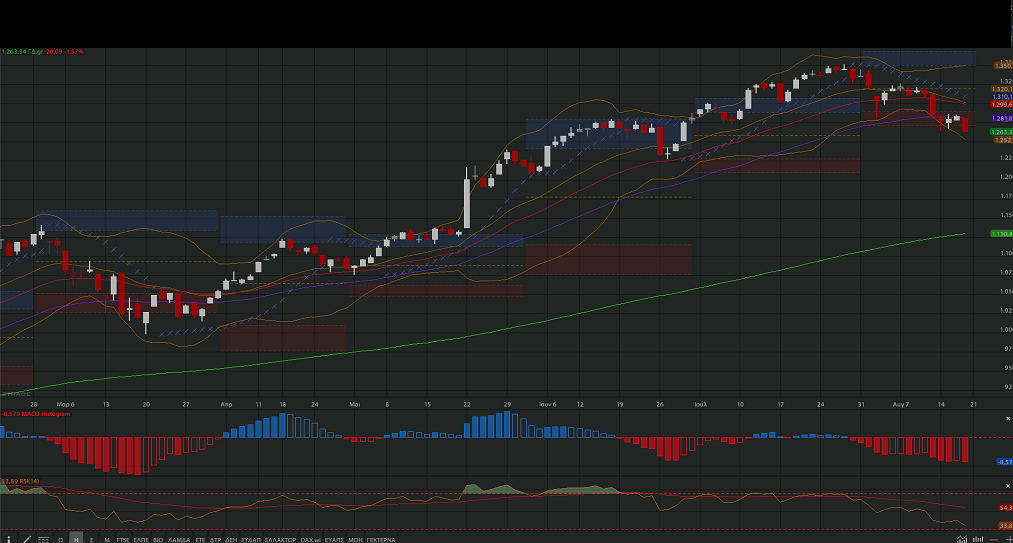This screenshot has height=543, width=1013.
Task: Open the indicator list icon
Action: click(x=43, y=540)
